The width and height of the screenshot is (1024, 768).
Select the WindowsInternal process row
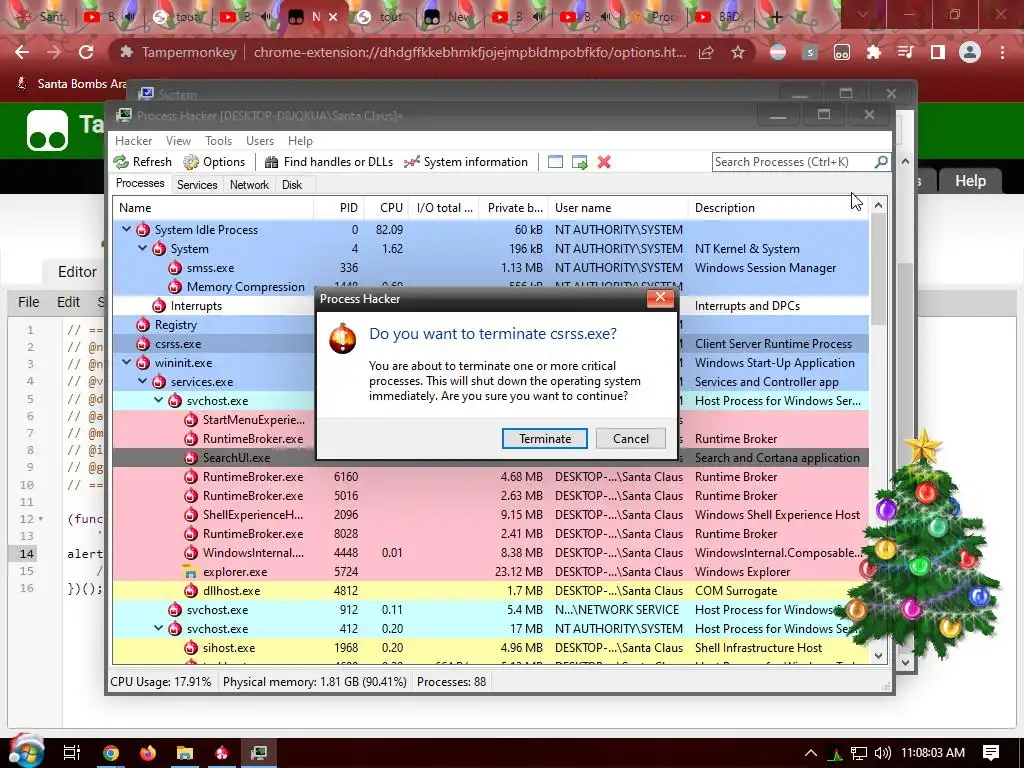(490, 552)
